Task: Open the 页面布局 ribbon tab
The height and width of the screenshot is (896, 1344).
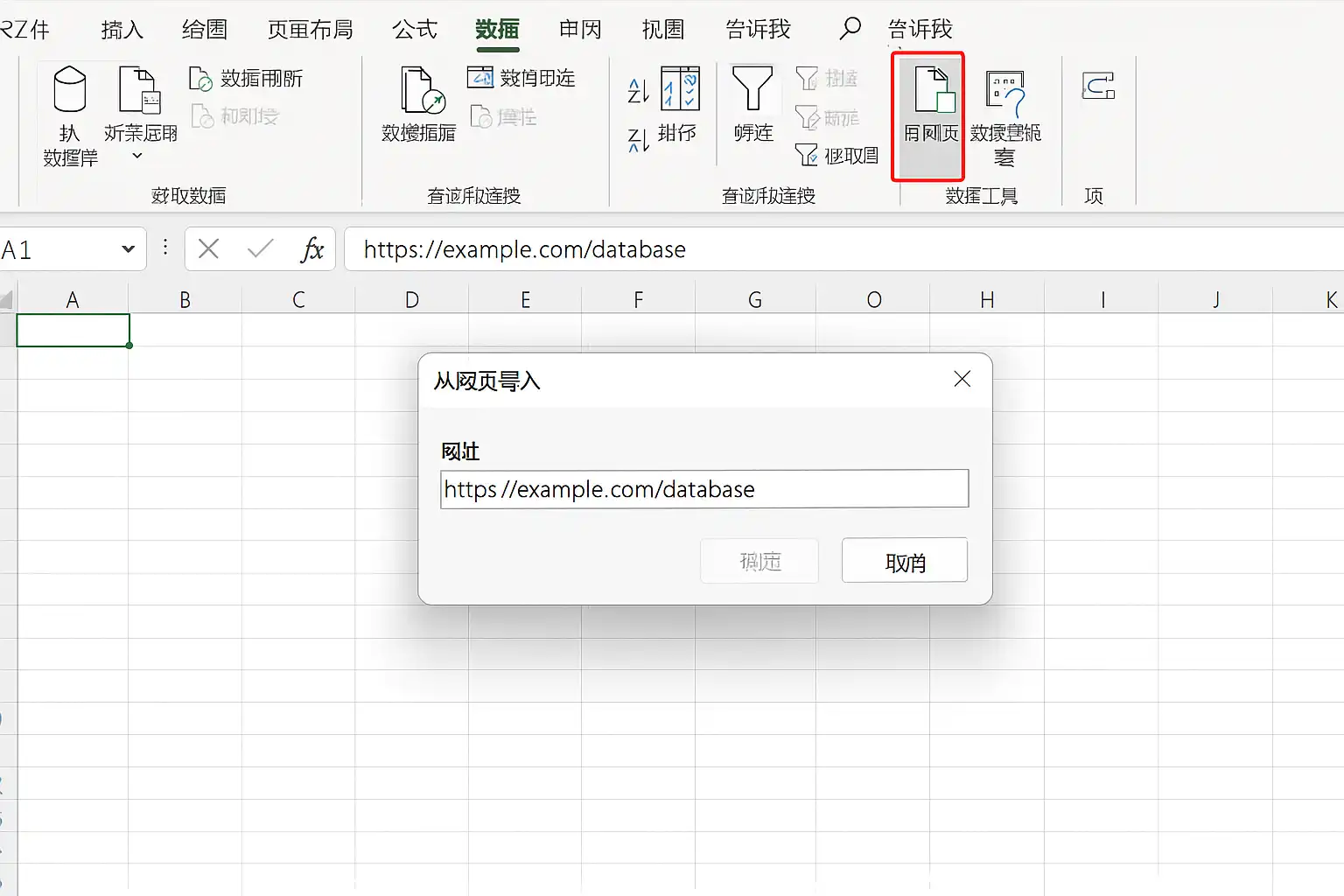Action: pos(311,29)
